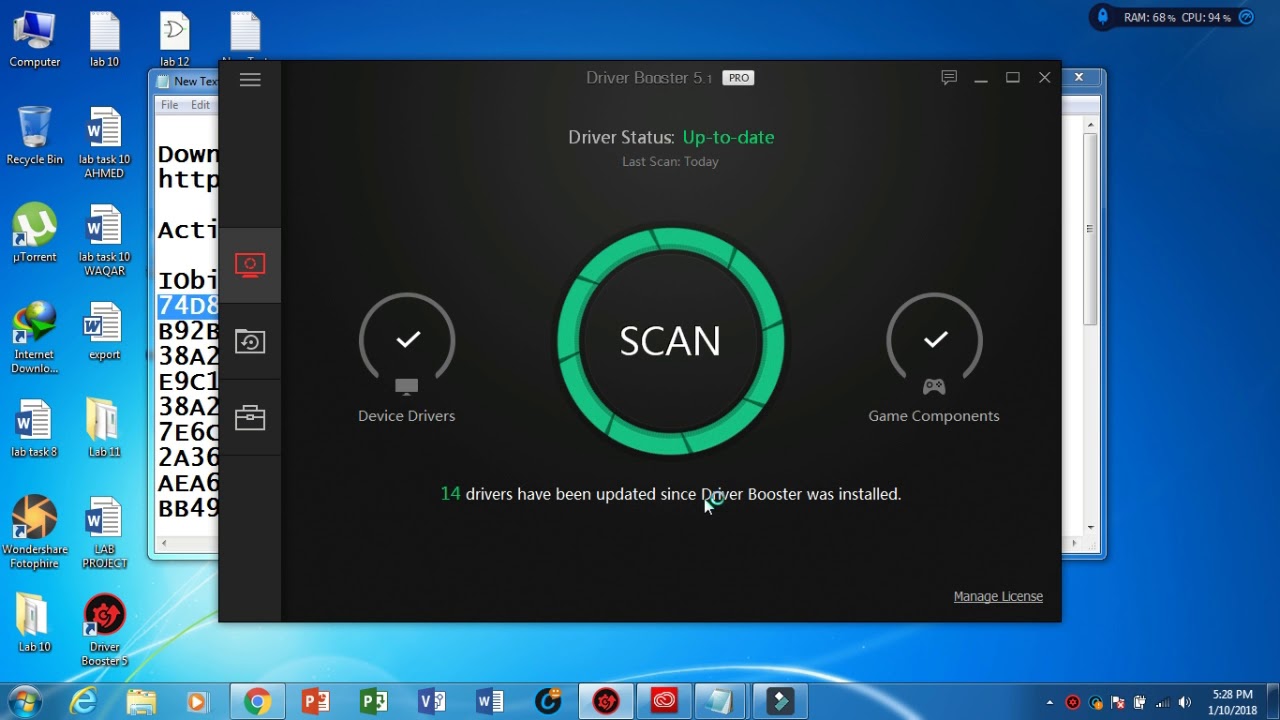Viewport: 1280px width, 720px height.
Task: Select the Internet Download Manager desktop shortcut
Action: click(35, 338)
